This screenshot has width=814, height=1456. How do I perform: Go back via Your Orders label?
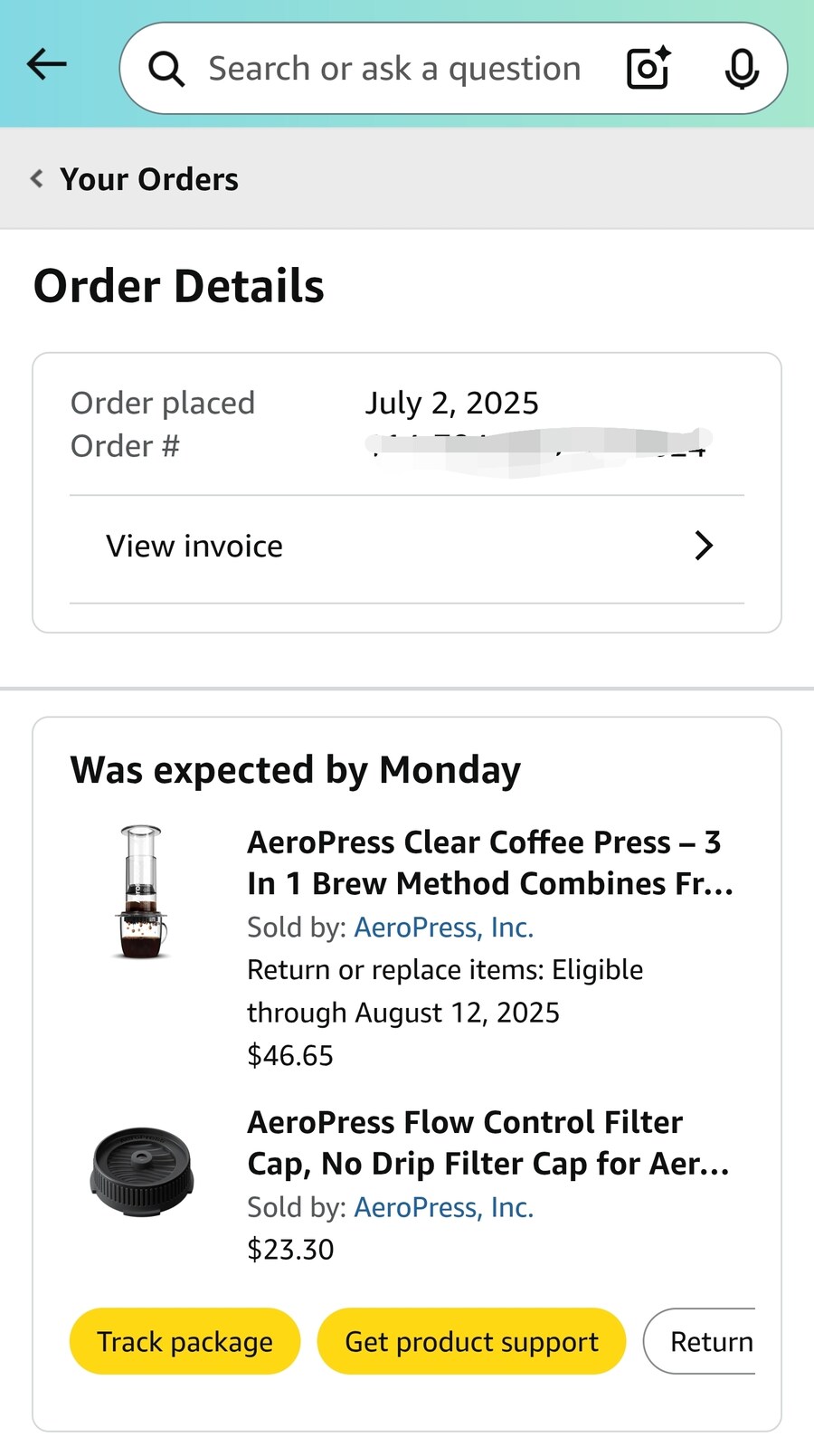[x=149, y=179]
